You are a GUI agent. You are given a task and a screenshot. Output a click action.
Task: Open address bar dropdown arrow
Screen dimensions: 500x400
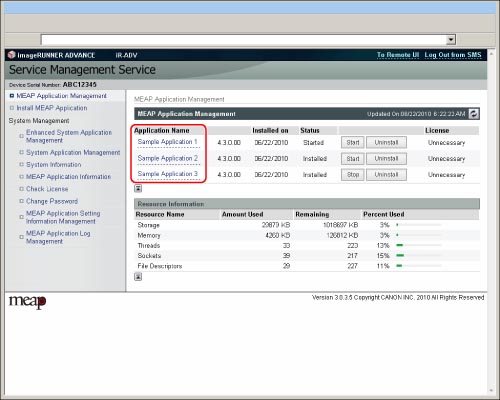pyautogui.click(x=451, y=40)
